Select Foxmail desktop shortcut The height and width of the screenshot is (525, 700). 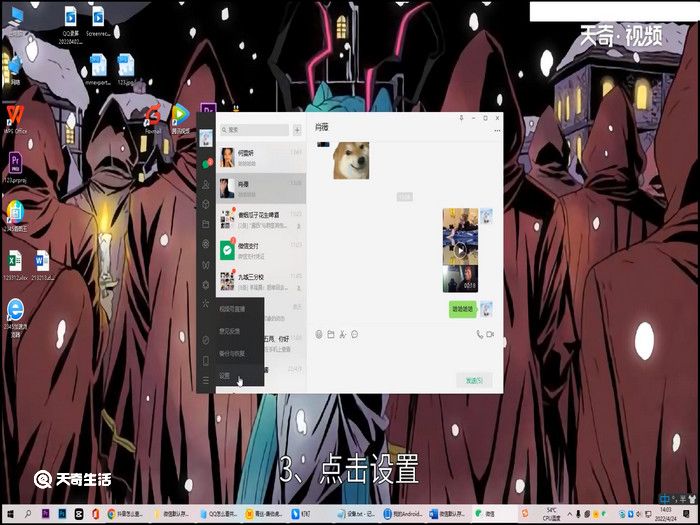[153, 119]
